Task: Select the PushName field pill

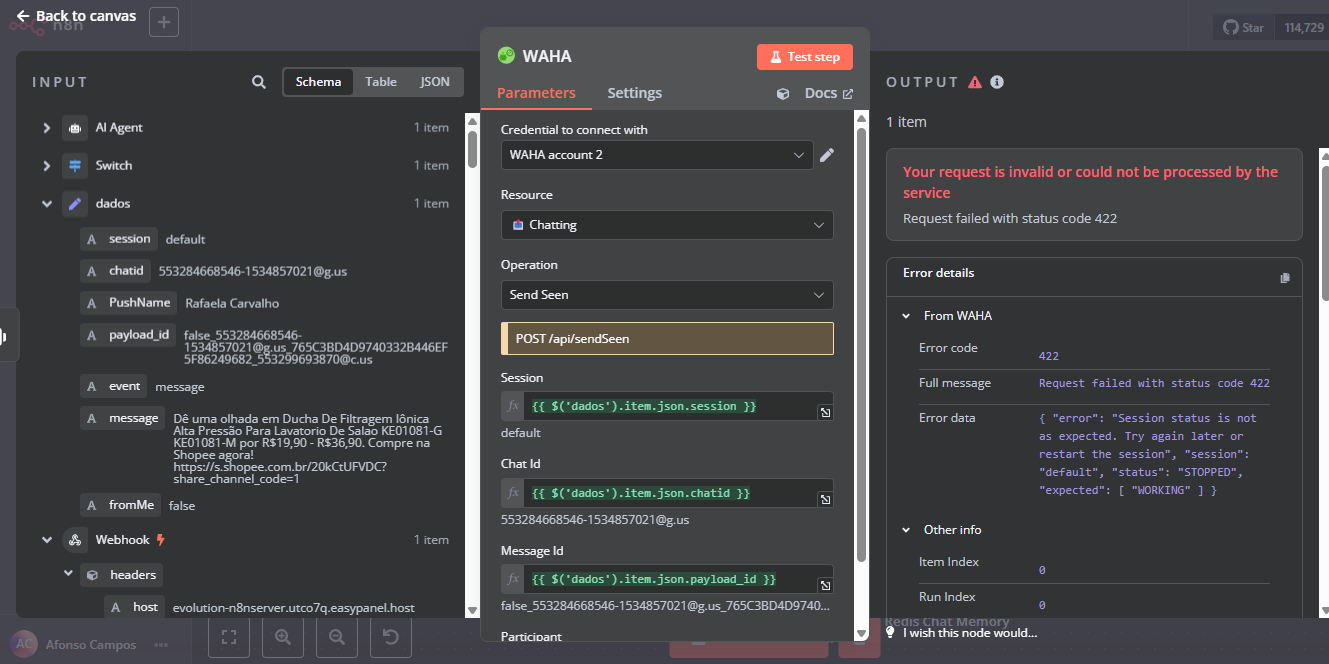Action: pyautogui.click(x=128, y=303)
